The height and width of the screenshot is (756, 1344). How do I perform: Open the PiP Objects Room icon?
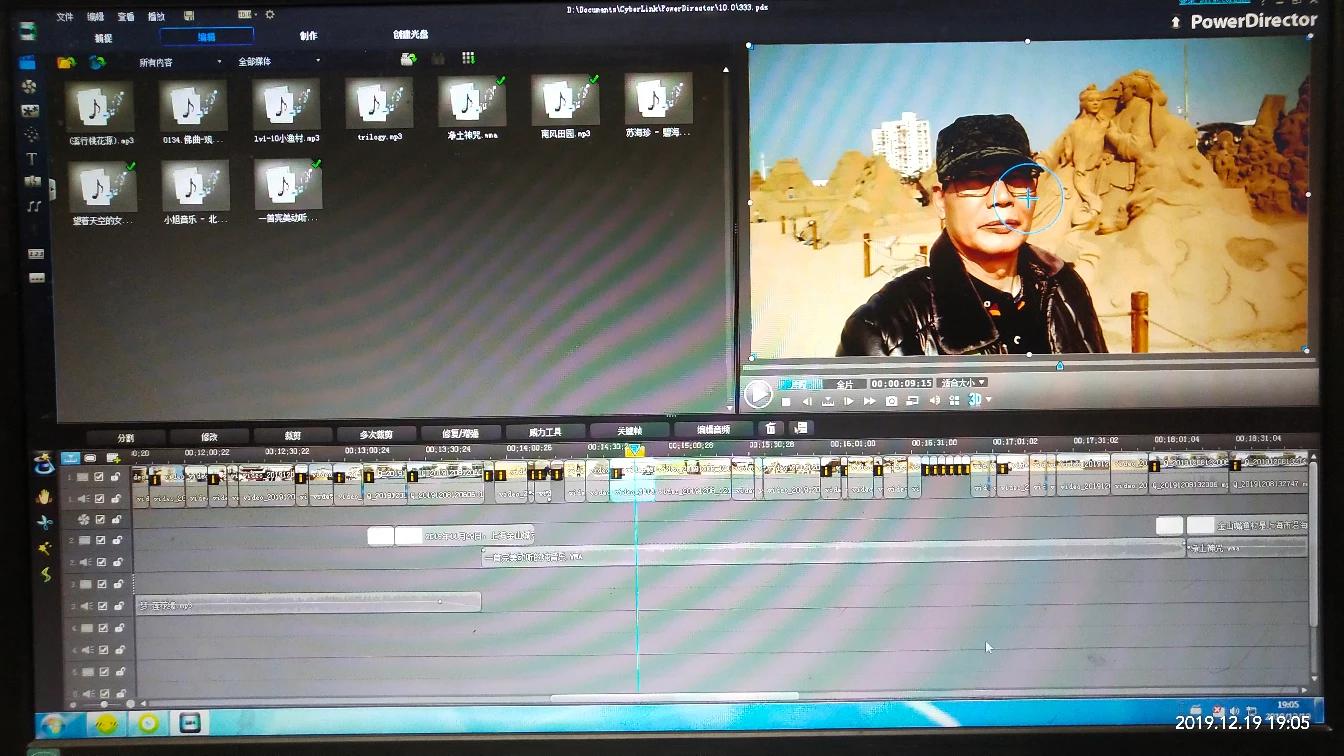[x=30, y=110]
